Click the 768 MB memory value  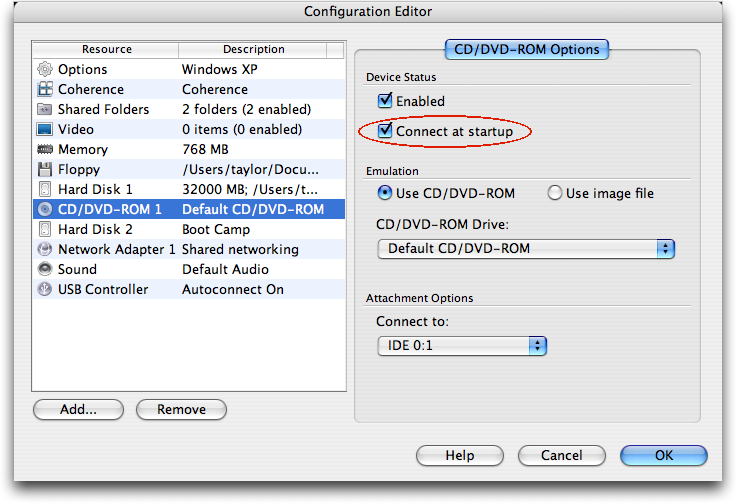[x=205, y=150]
